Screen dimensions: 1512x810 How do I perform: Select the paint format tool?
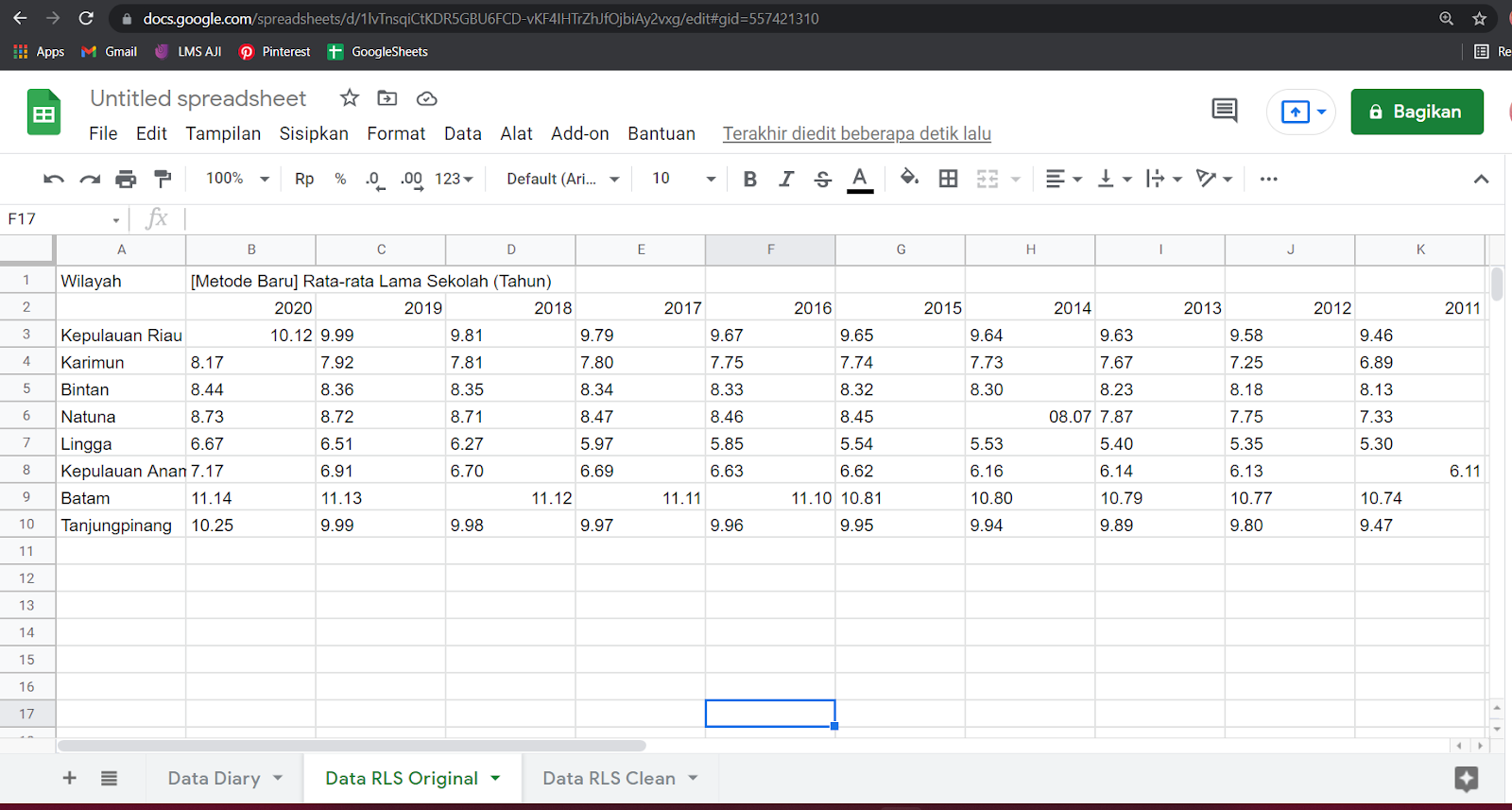163,179
